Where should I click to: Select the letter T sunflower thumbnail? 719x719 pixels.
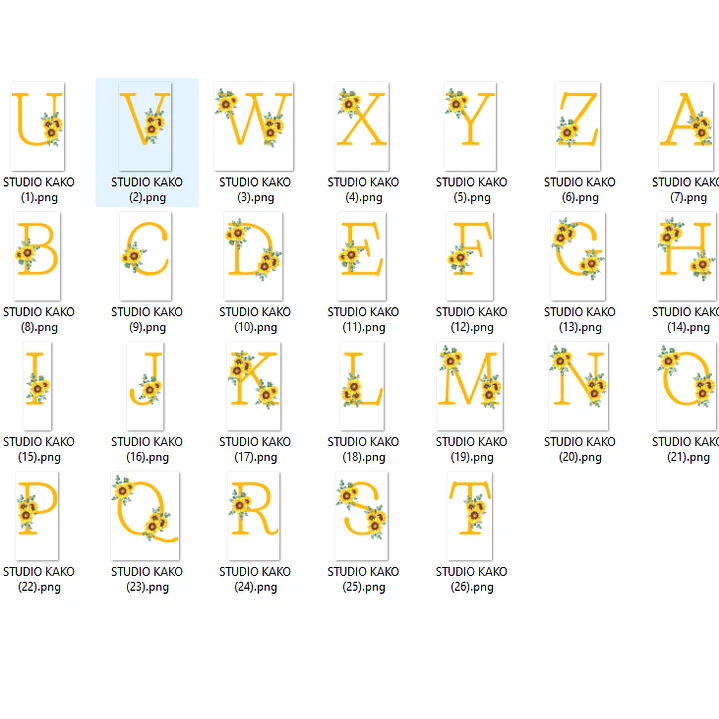(470, 515)
